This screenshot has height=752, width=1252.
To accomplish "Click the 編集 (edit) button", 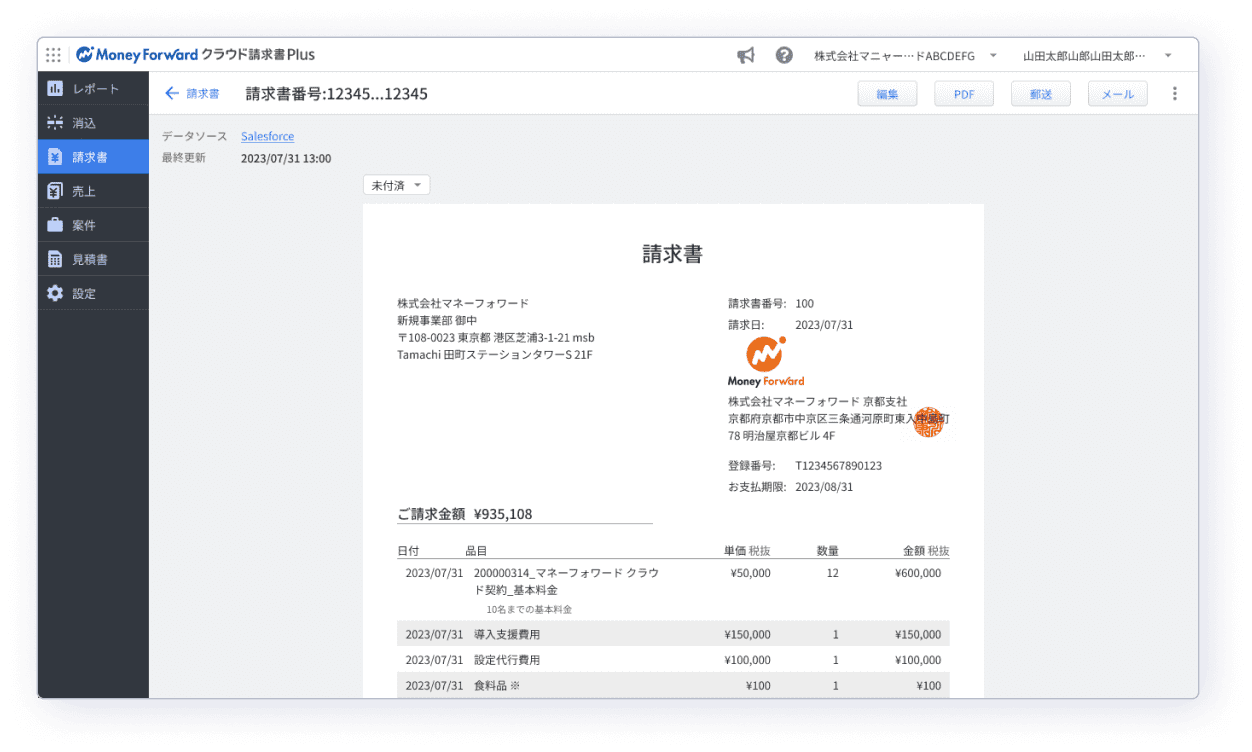I will point(887,92).
